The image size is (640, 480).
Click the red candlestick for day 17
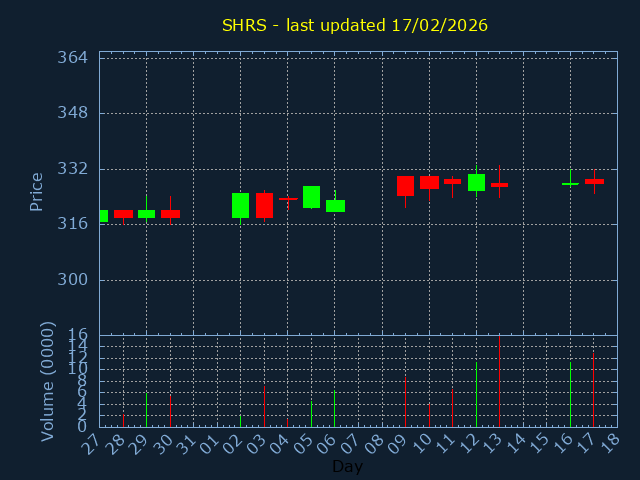tap(594, 181)
